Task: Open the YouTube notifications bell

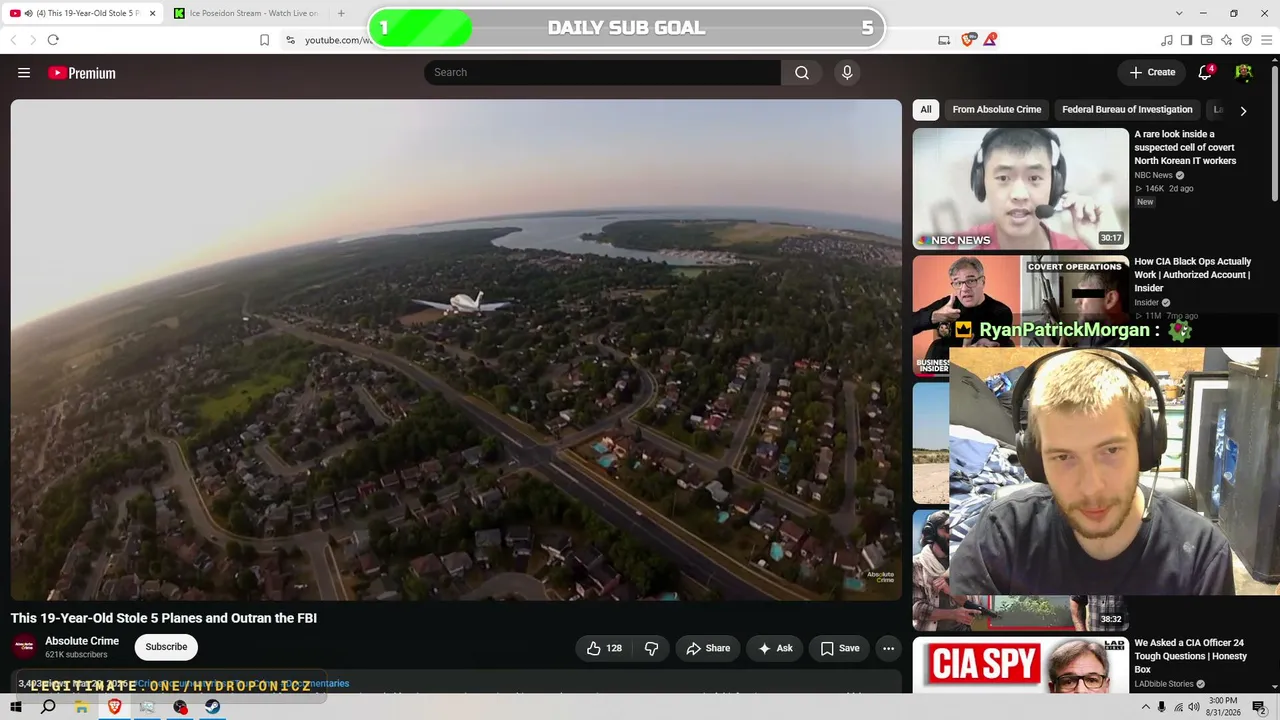Action: (x=1206, y=72)
